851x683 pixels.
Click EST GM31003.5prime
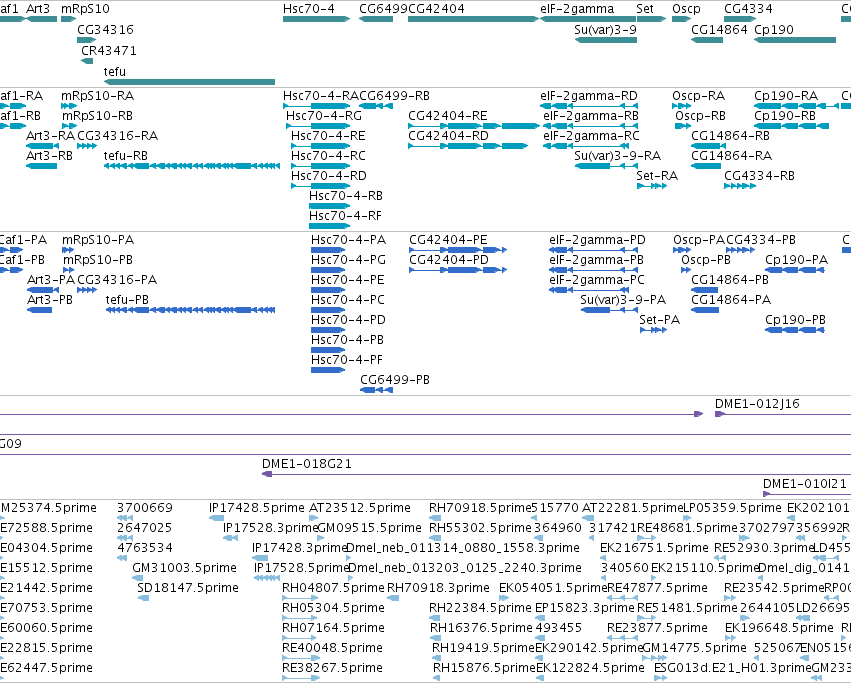138,578
